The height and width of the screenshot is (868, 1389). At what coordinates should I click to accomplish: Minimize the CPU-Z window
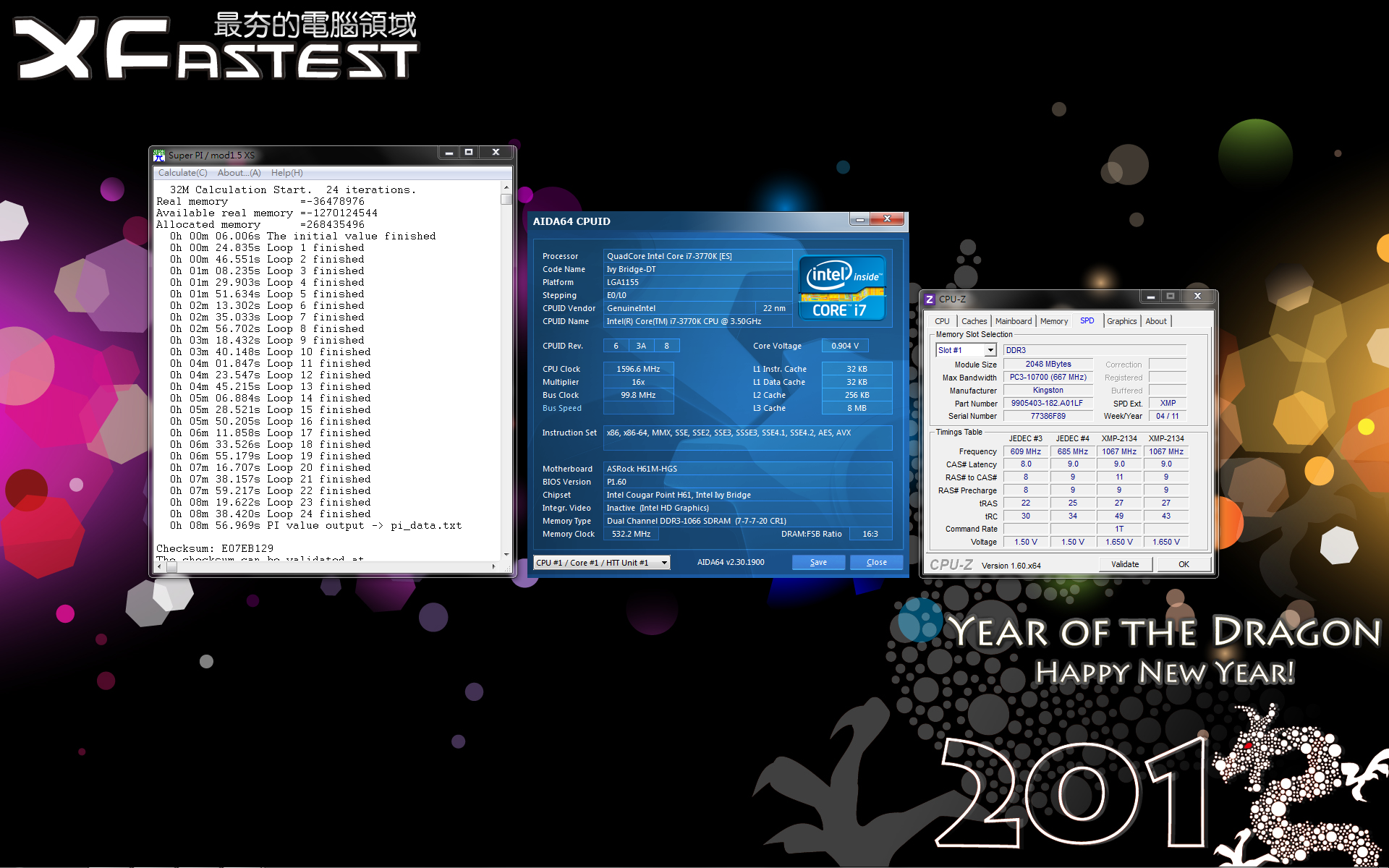click(x=1150, y=297)
